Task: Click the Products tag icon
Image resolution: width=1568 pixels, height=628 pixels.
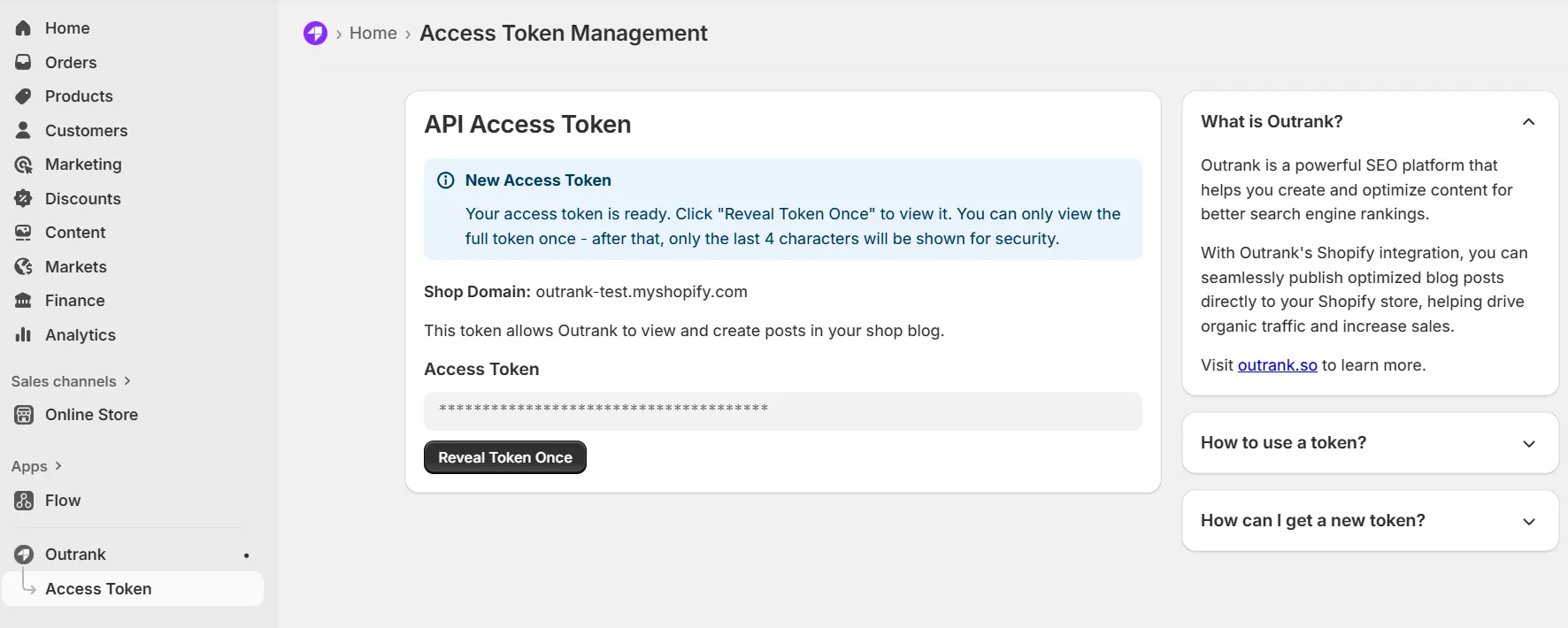Action: 23,96
